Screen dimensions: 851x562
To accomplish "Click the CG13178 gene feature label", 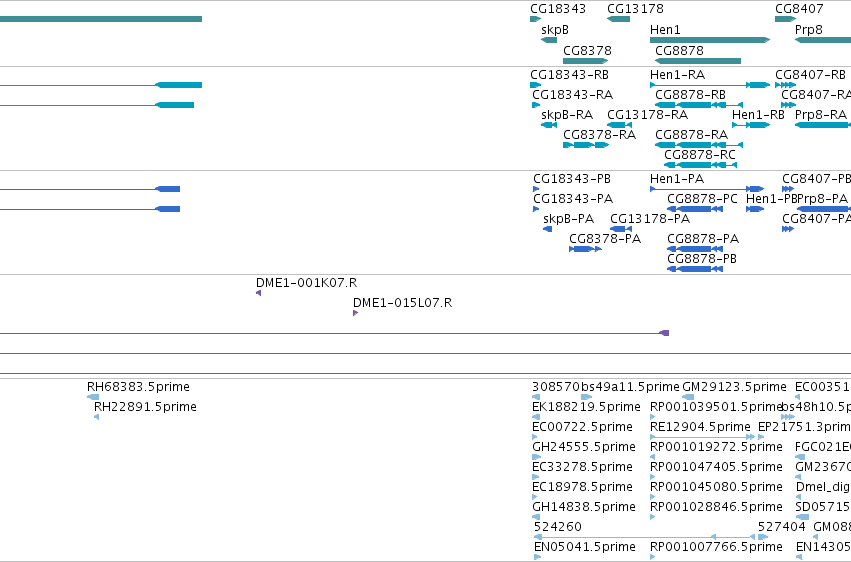I will 635,9.
